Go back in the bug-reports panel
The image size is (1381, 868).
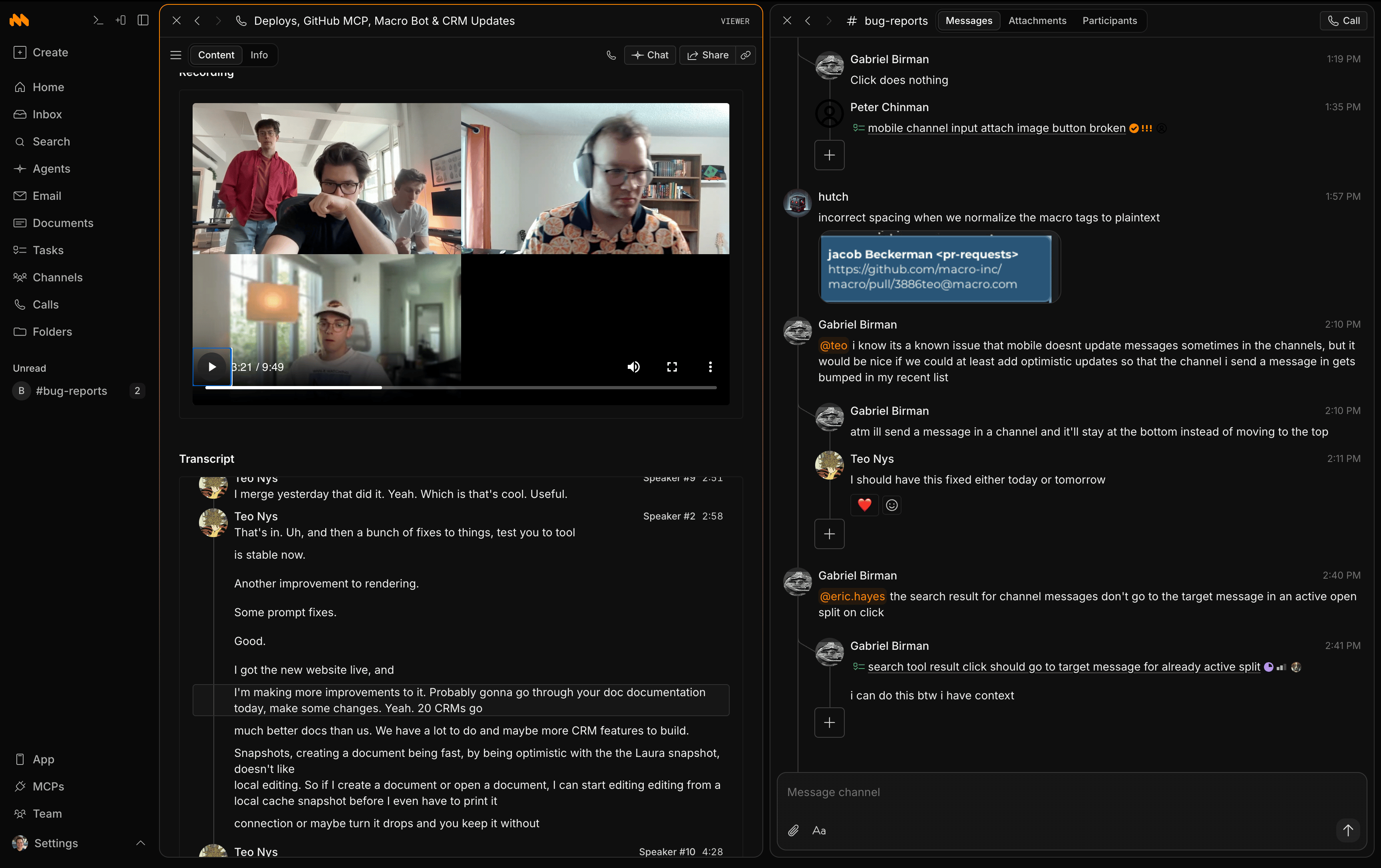pyautogui.click(x=808, y=21)
